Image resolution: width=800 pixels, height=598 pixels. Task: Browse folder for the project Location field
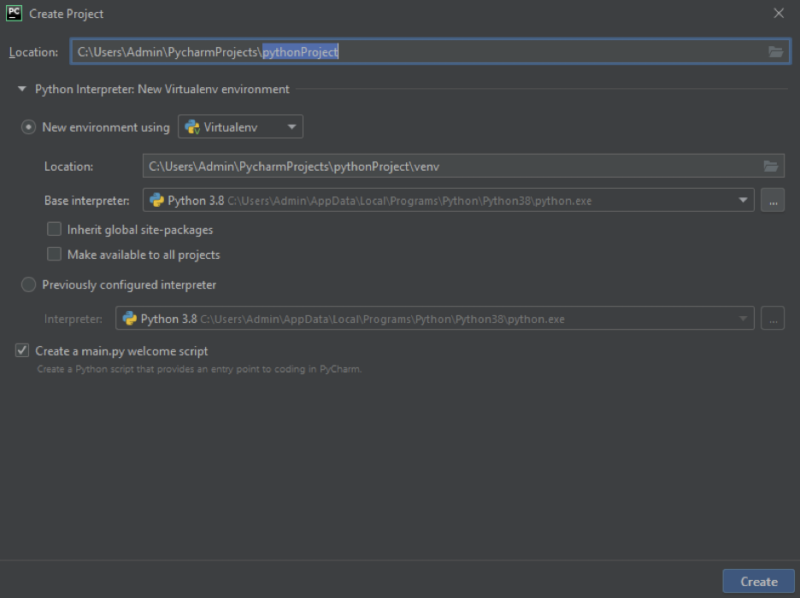pos(776,52)
